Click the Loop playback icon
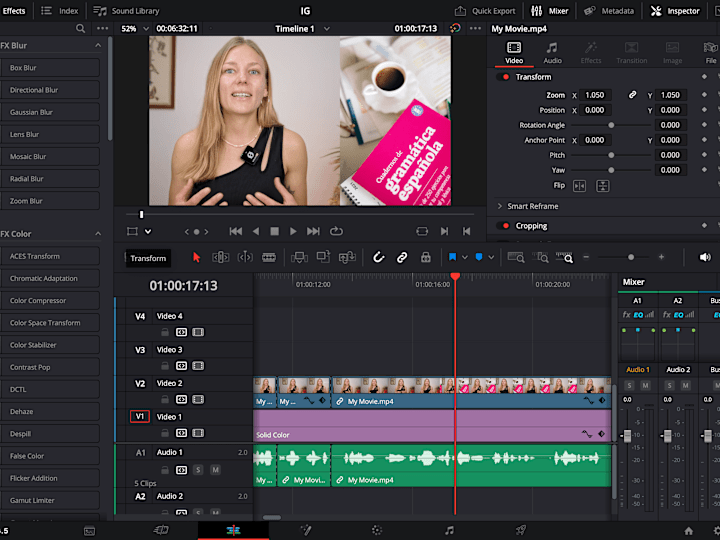The image size is (720, 540). point(336,231)
